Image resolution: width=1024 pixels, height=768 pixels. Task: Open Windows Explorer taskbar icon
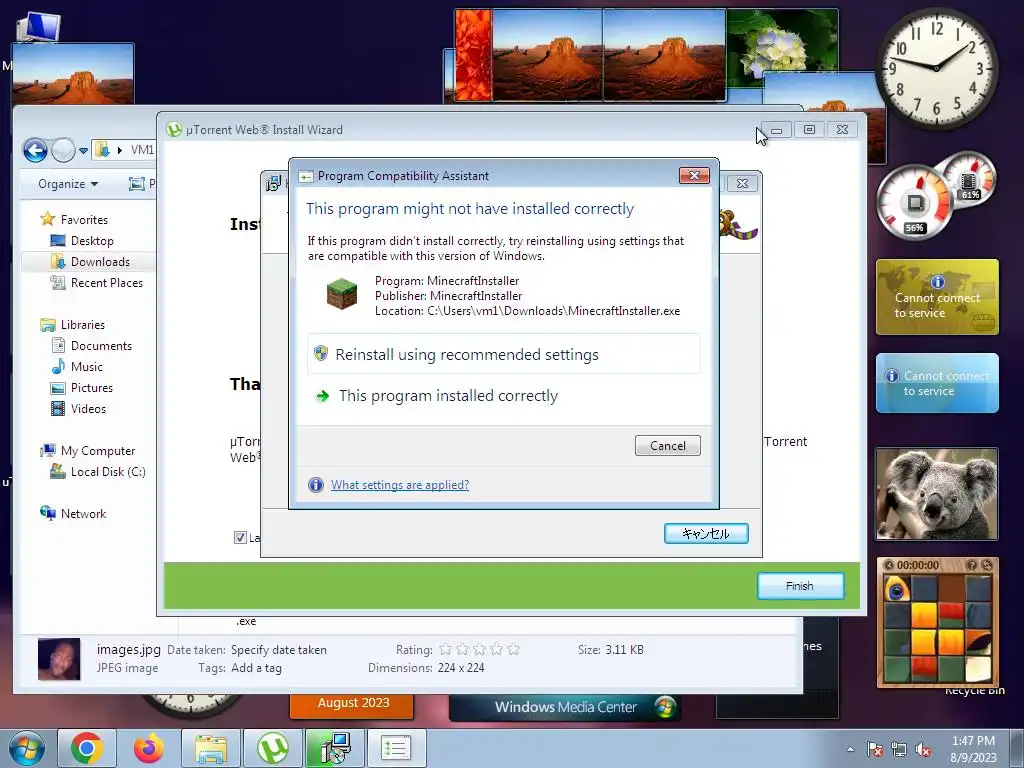(x=211, y=748)
